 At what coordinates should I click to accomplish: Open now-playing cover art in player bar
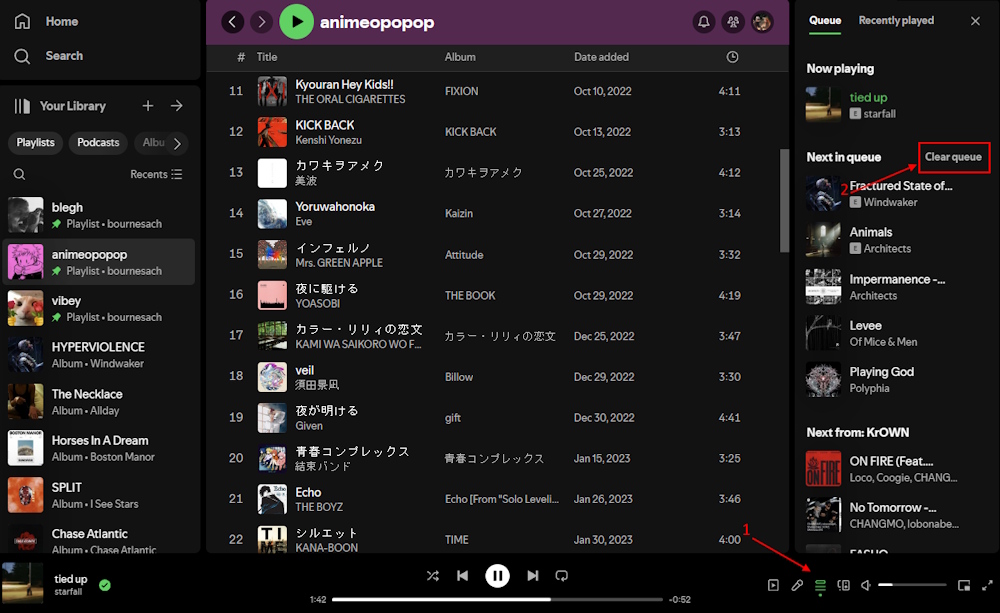22,583
